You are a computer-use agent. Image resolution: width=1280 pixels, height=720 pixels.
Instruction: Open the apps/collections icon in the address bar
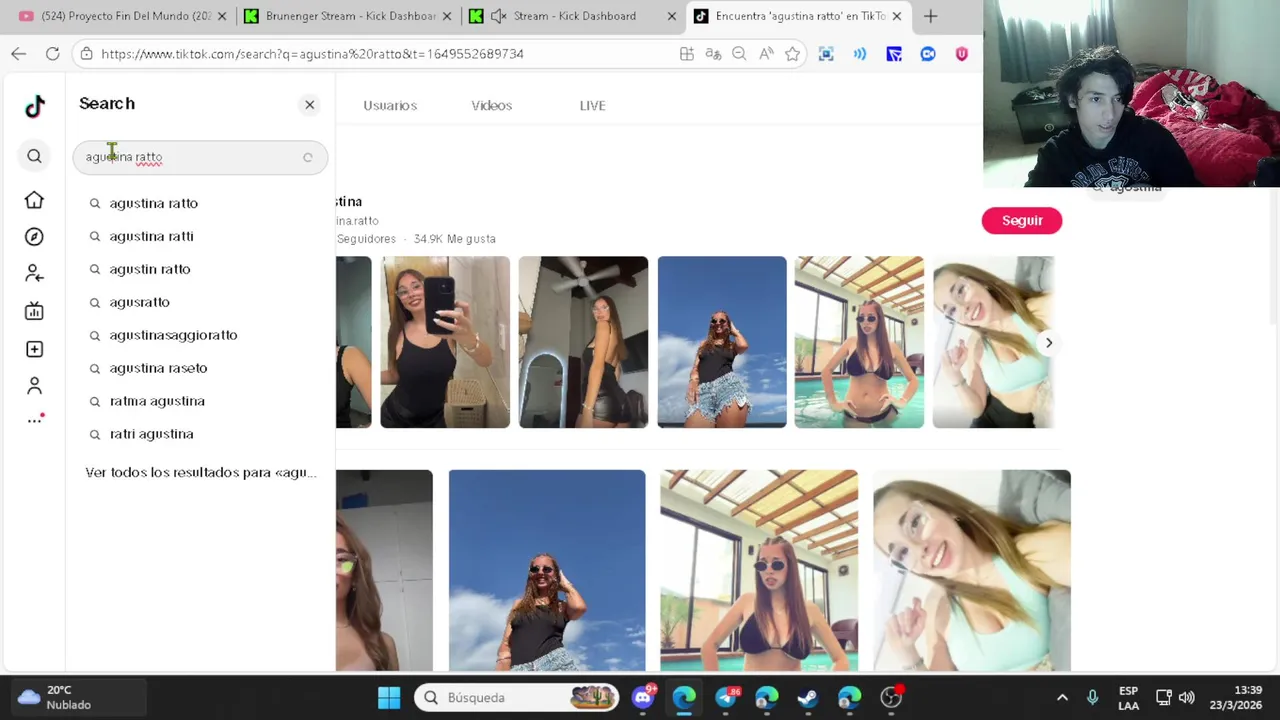[686, 54]
